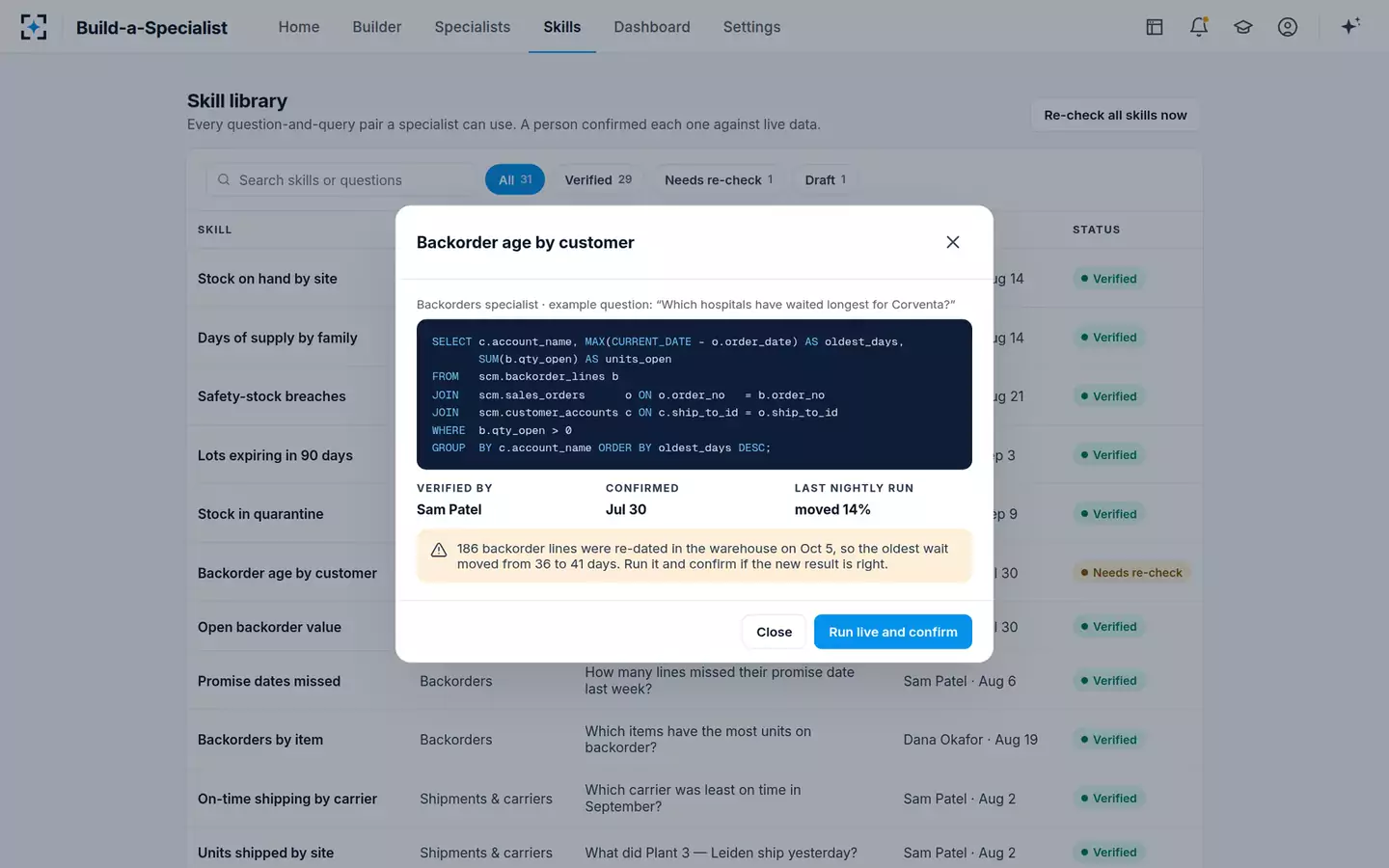The image size is (1389, 868).
Task: Switch to the Specialists tab
Action: tap(473, 27)
